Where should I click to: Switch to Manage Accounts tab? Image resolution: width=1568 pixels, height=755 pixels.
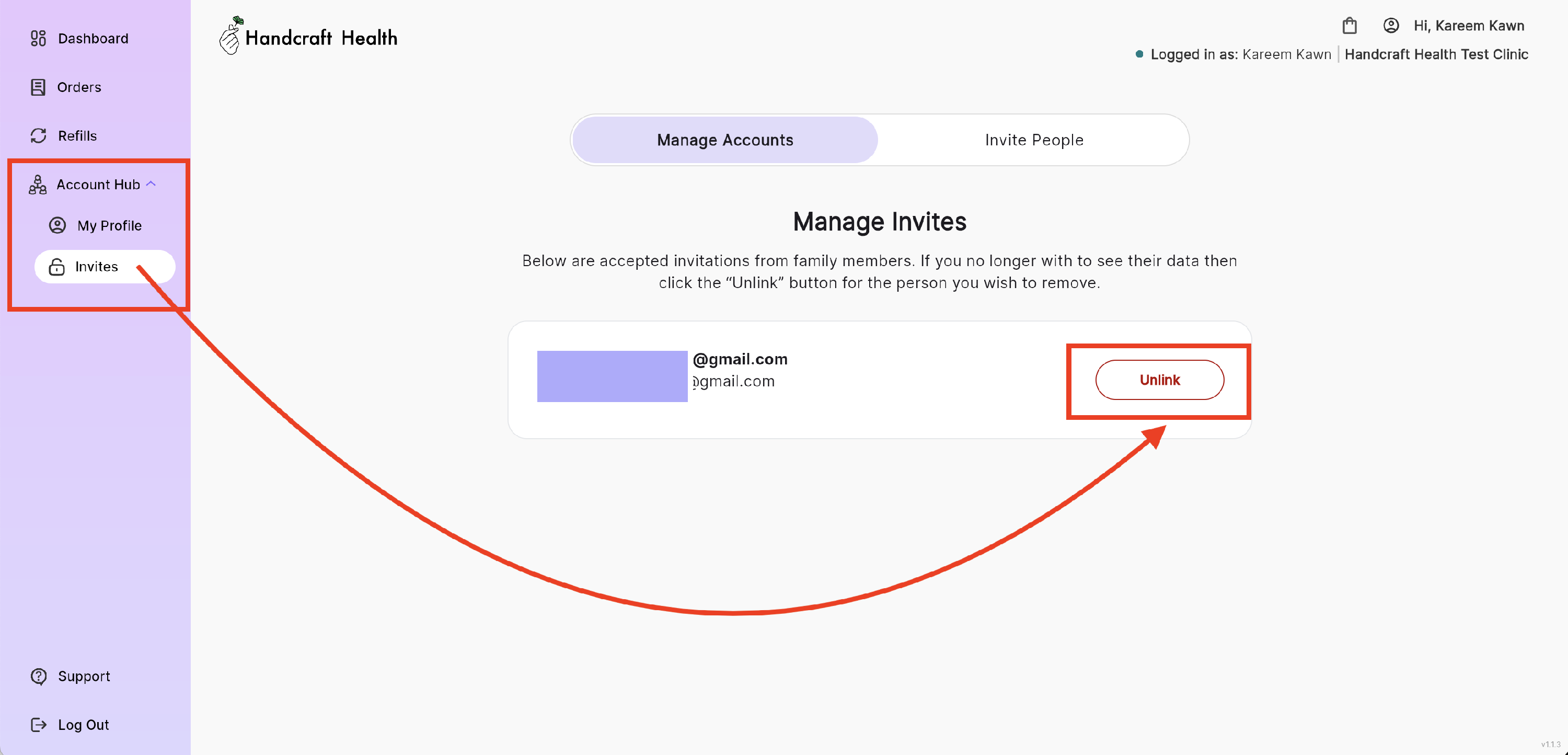point(724,140)
